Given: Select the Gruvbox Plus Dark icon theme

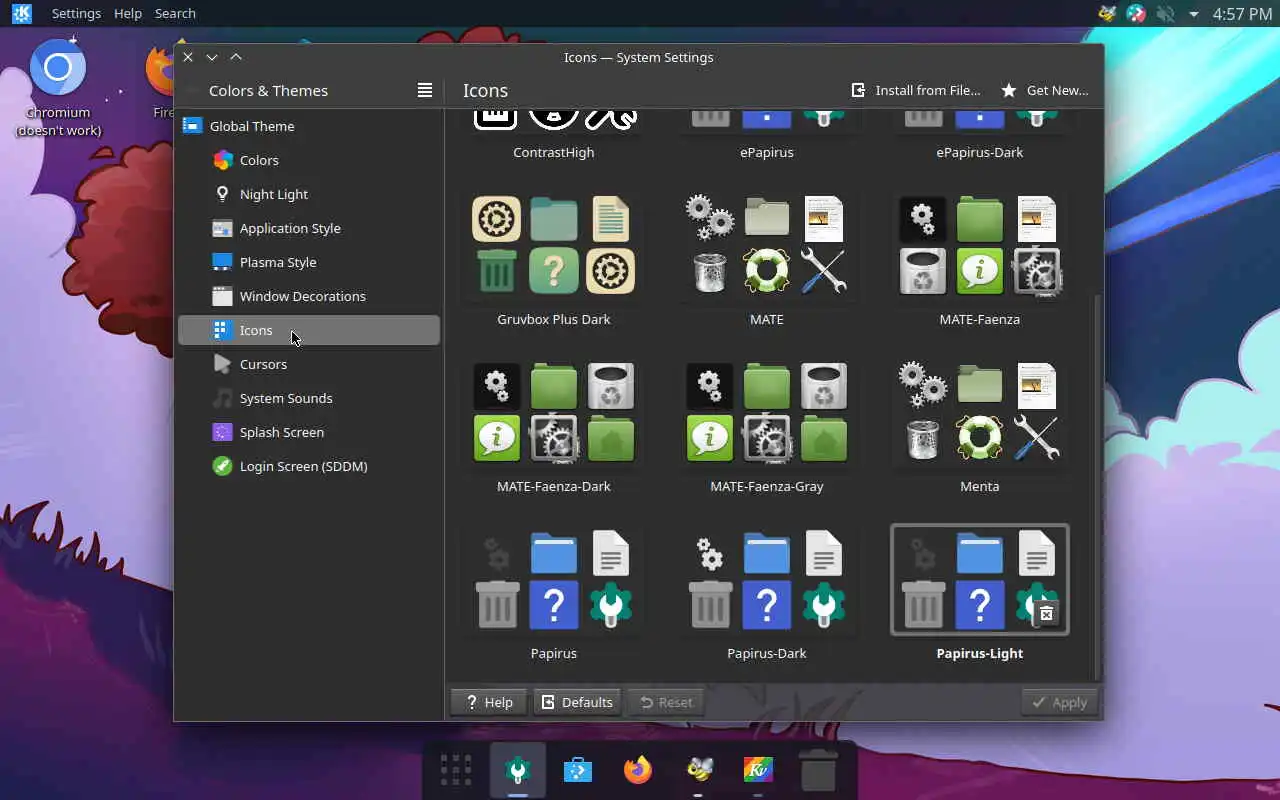Looking at the screenshot, I should pyautogui.click(x=553, y=260).
